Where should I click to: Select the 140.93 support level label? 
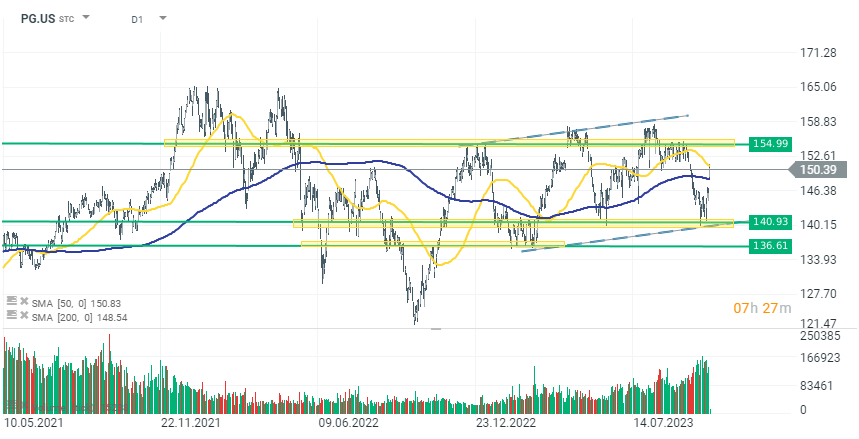tap(763, 221)
